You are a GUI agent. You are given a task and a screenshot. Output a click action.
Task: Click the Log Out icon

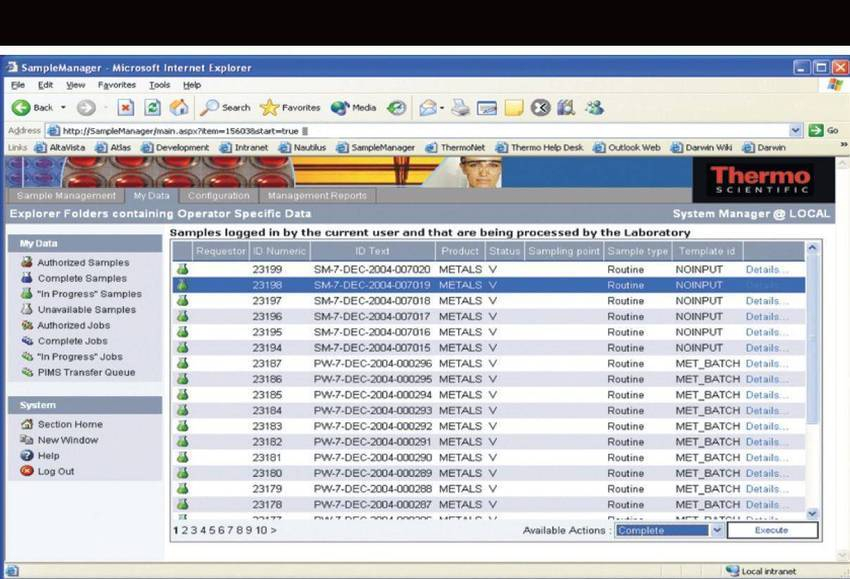27,472
